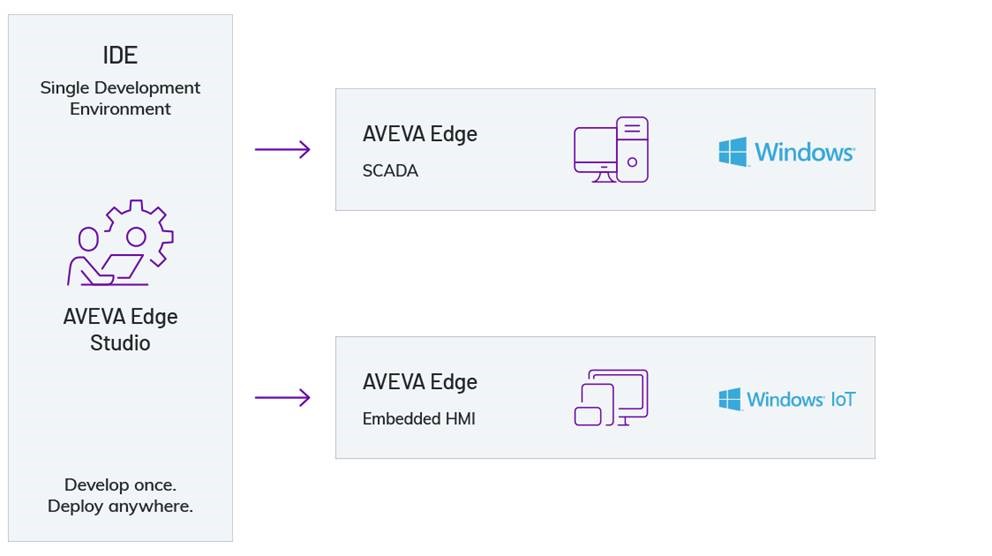Viewport: 992px width, 556px height.
Task: Click the Single Development Environment text
Action: point(120,98)
